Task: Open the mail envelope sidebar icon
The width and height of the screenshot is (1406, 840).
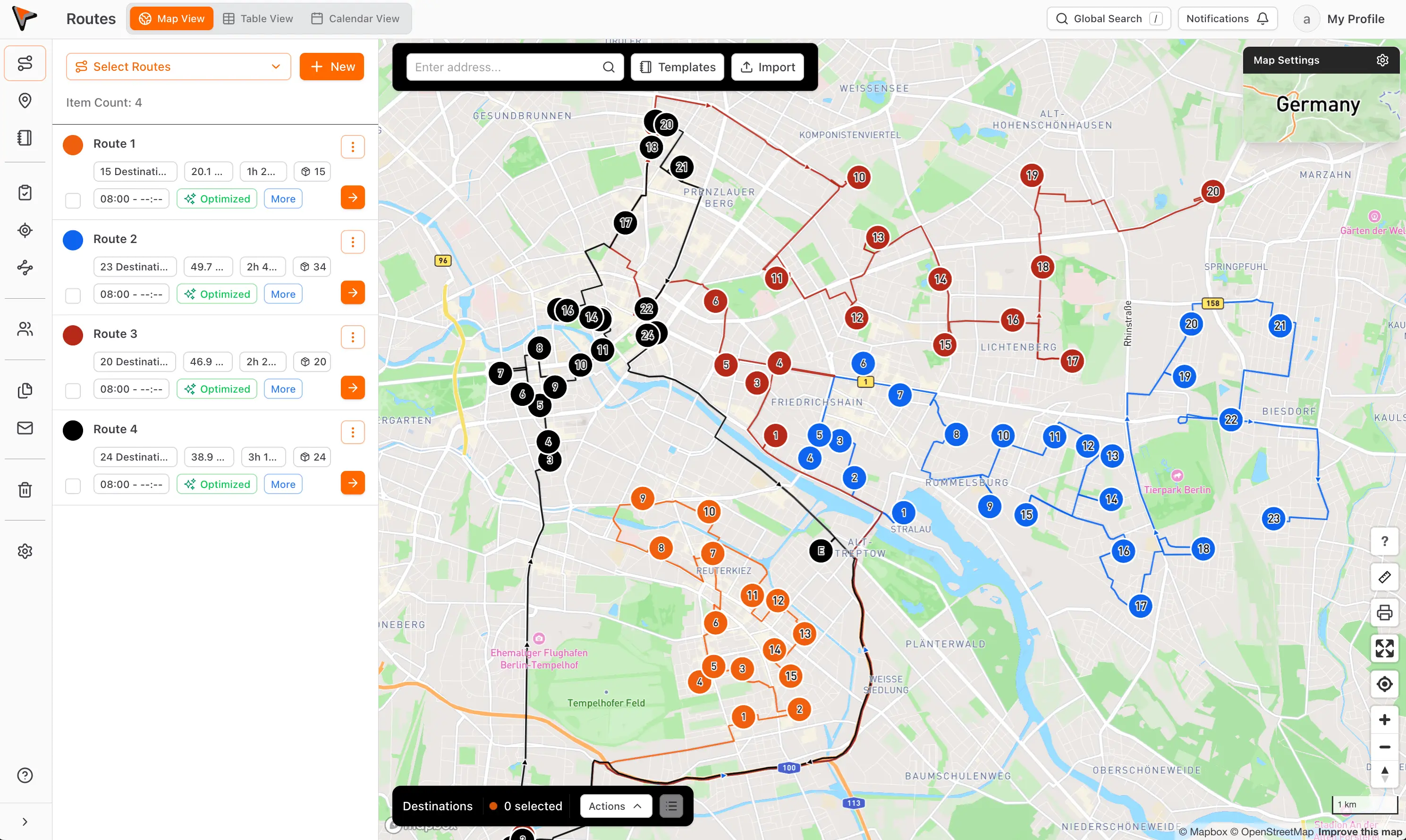Action: (x=25, y=428)
